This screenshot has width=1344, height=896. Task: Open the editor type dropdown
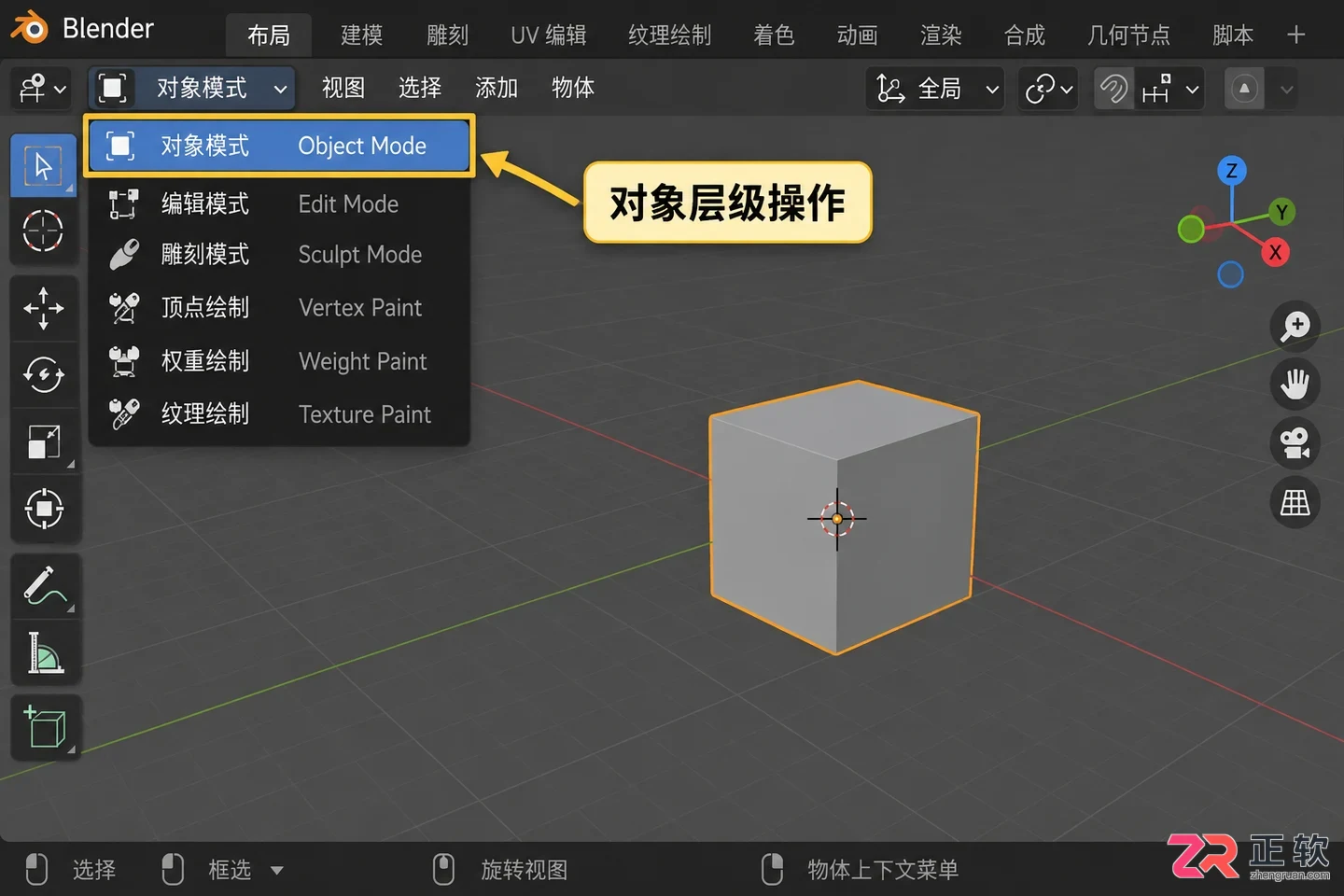click(x=42, y=90)
